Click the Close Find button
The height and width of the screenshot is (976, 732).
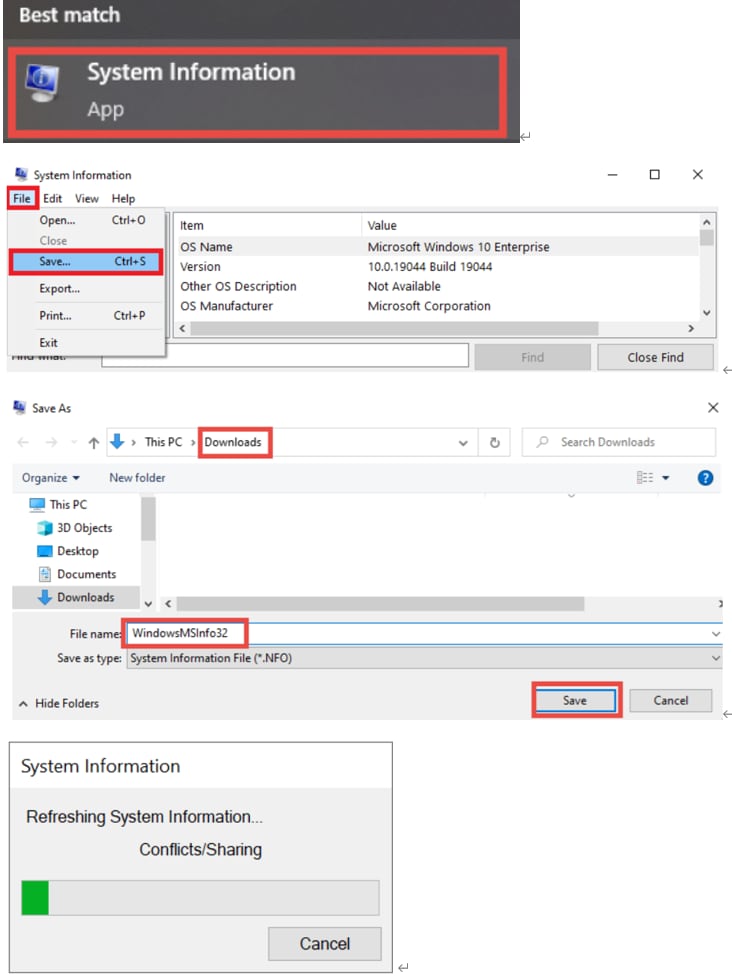tap(655, 357)
